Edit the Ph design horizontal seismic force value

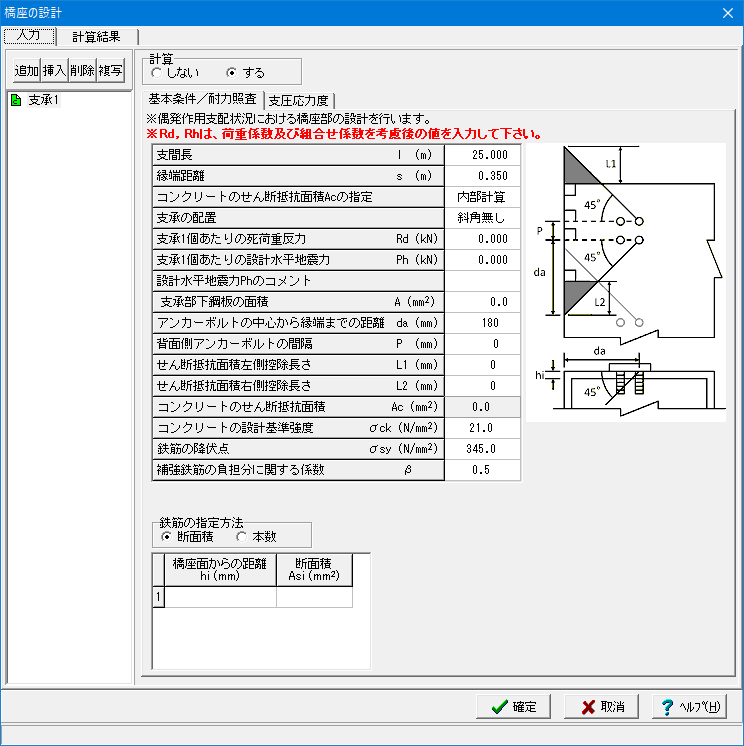(x=482, y=260)
